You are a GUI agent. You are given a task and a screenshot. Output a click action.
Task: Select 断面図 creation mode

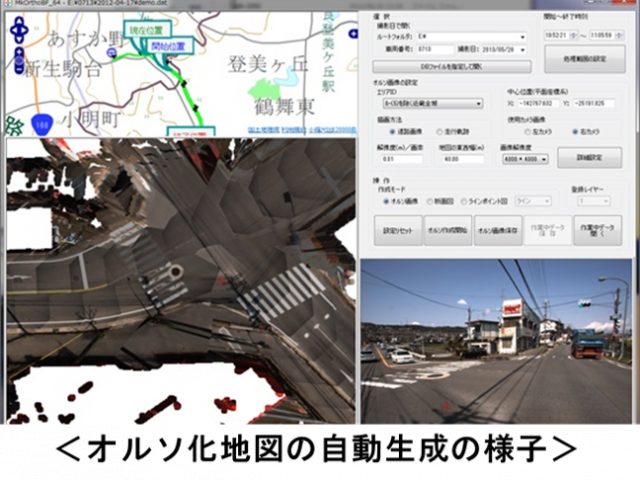coord(430,200)
